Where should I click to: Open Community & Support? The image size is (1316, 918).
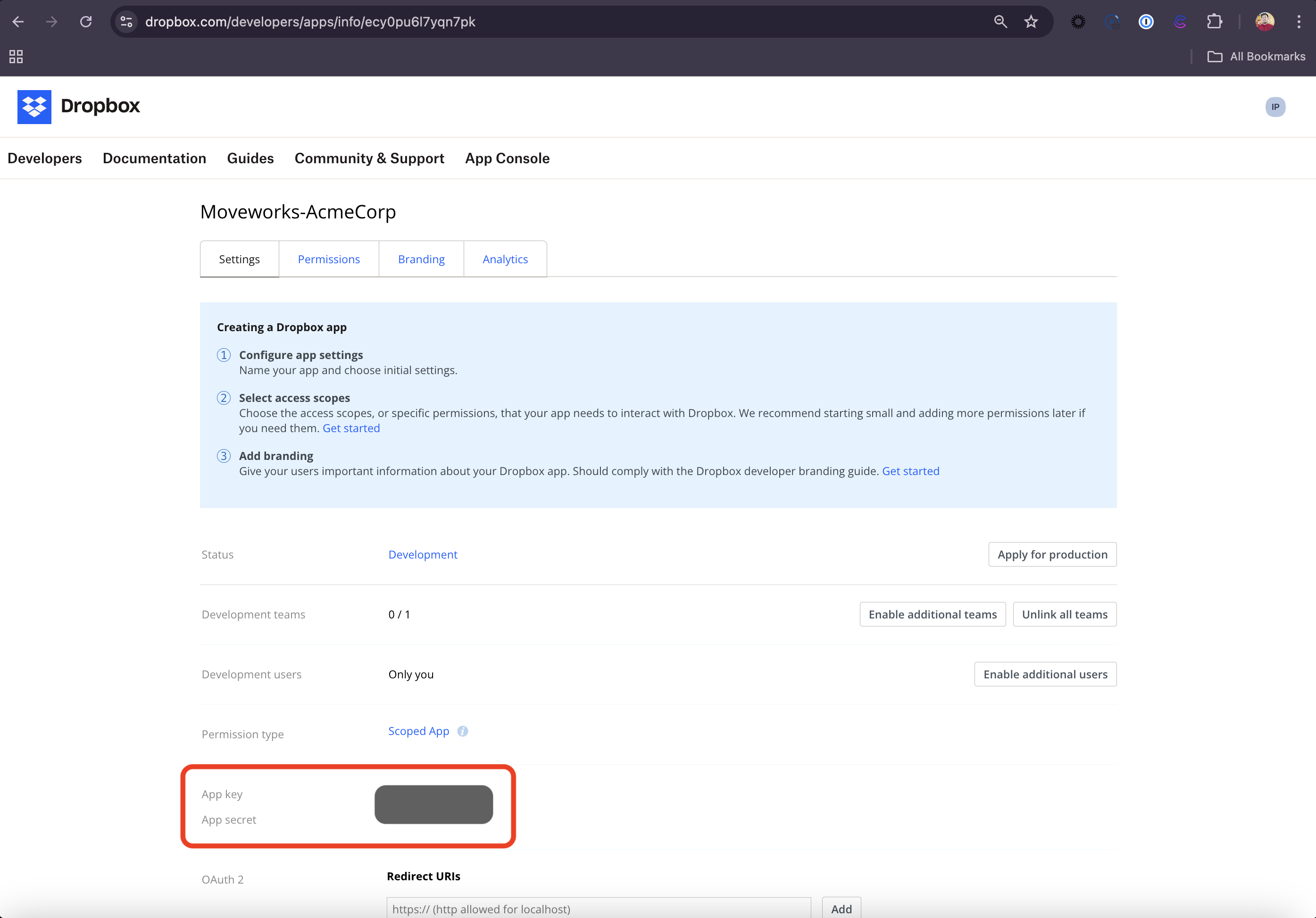[369, 158]
